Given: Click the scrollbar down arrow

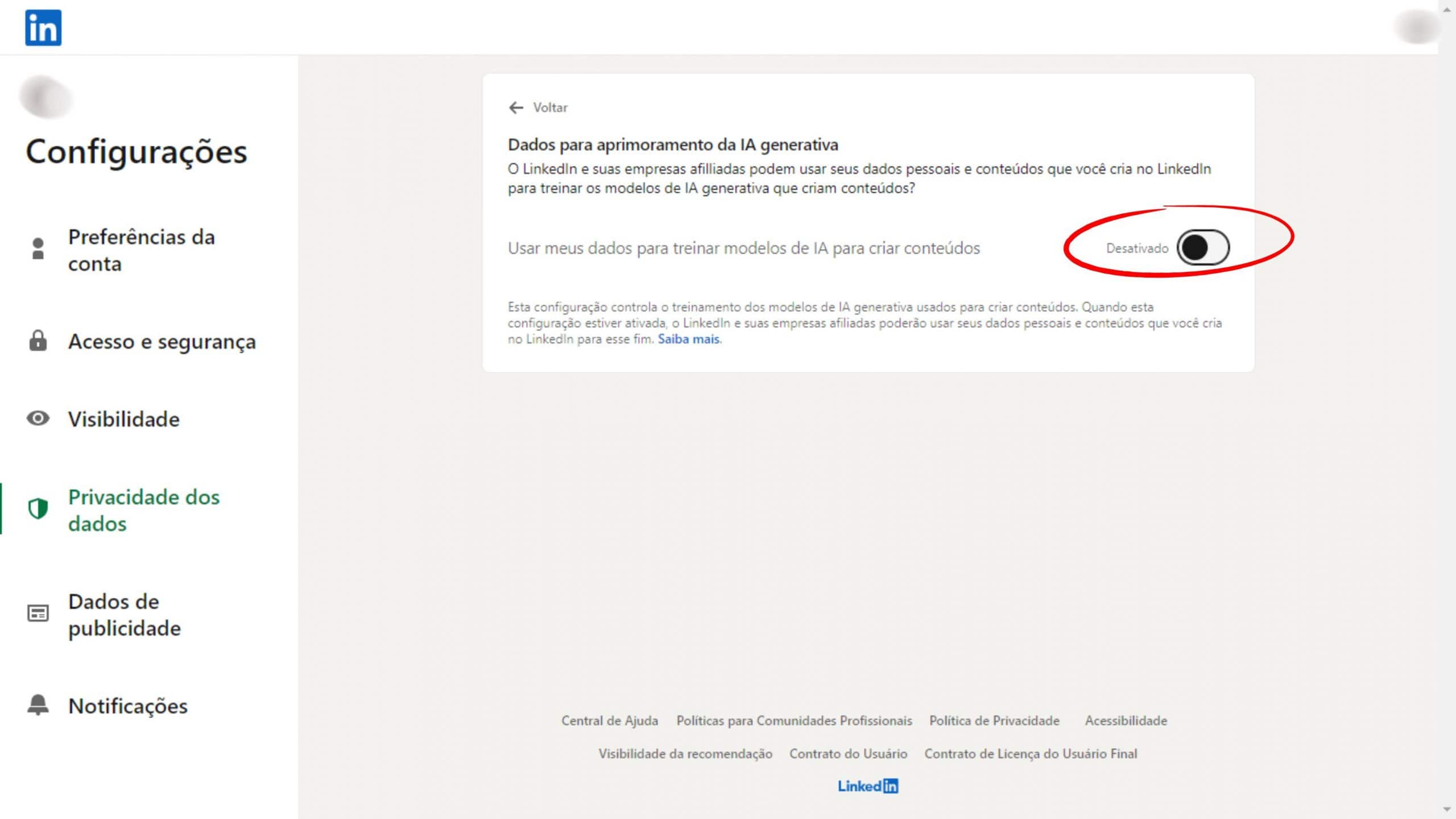Looking at the screenshot, I should pyautogui.click(x=1447, y=809).
